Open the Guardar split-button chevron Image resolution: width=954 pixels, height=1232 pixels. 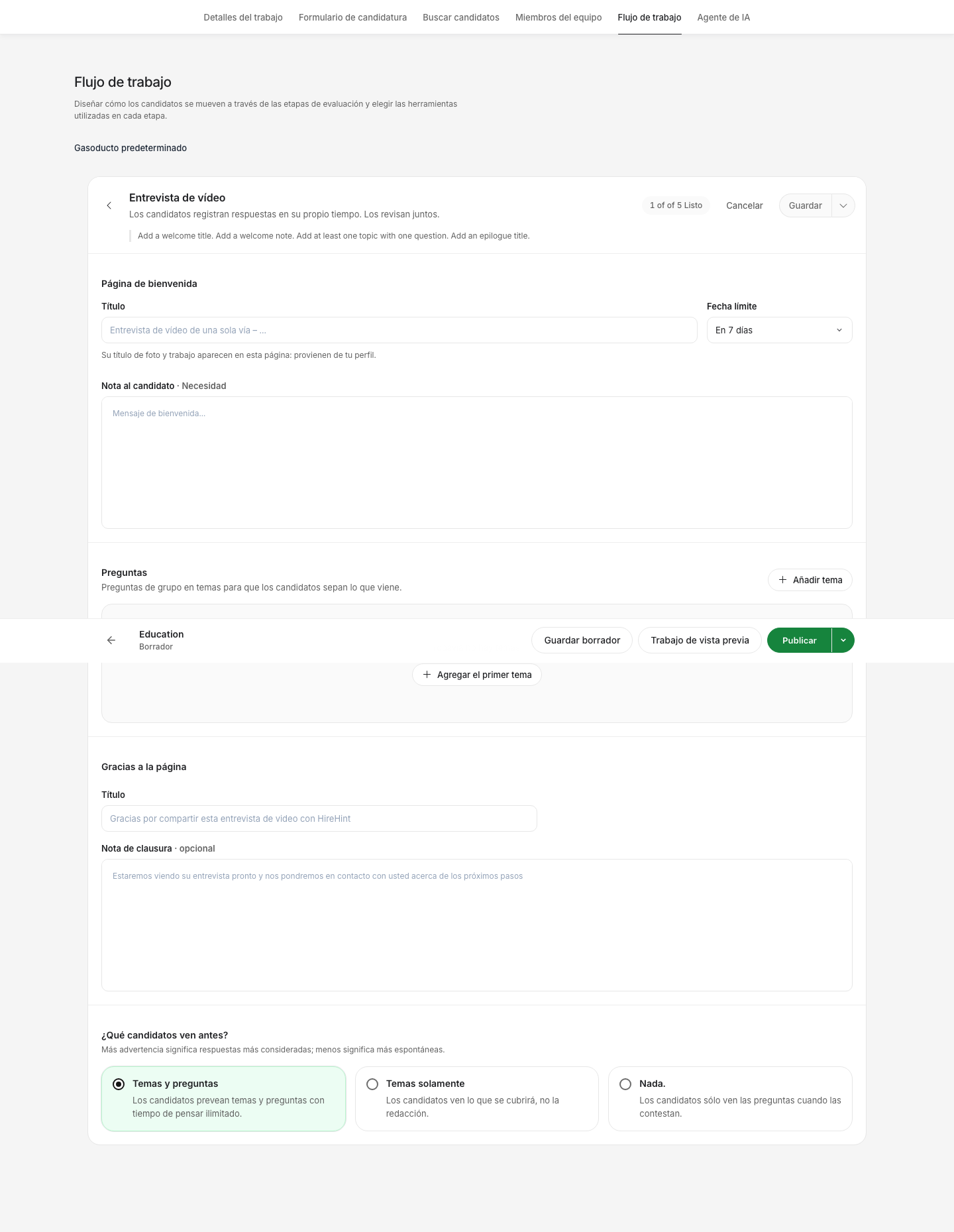[x=843, y=205]
